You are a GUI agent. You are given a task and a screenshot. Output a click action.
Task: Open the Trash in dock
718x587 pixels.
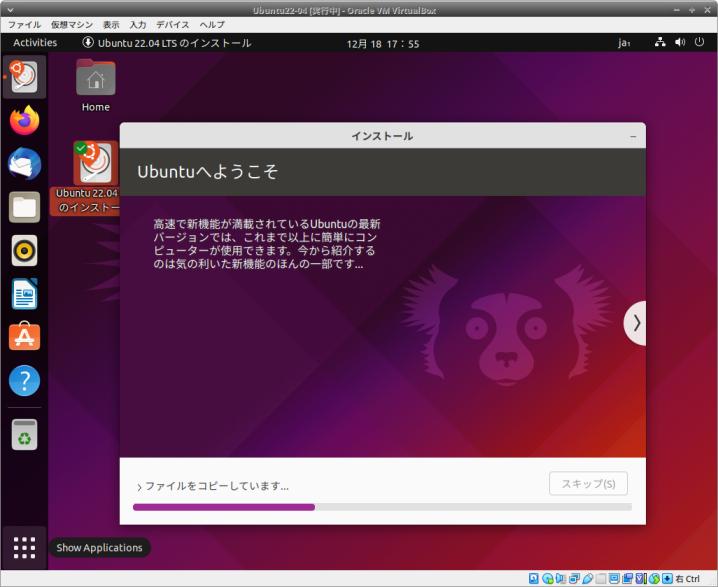pyautogui.click(x=24, y=435)
